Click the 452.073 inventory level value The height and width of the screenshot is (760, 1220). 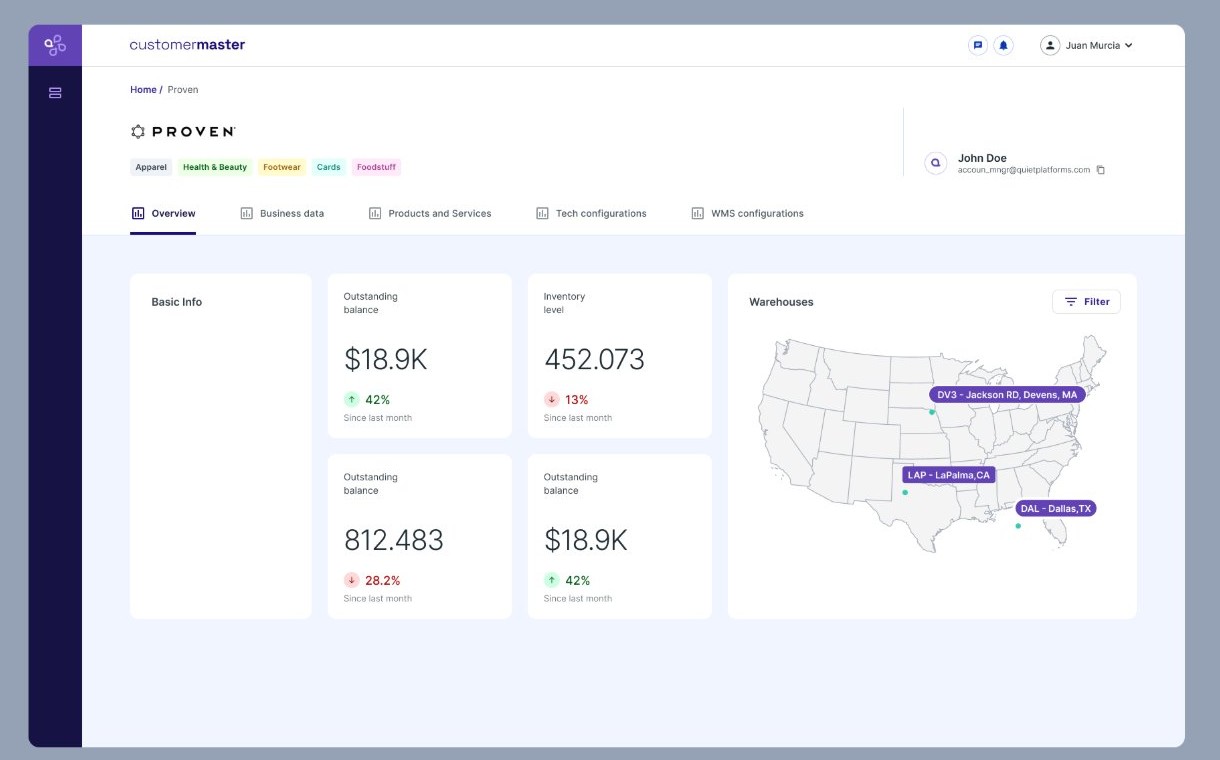[594, 360]
